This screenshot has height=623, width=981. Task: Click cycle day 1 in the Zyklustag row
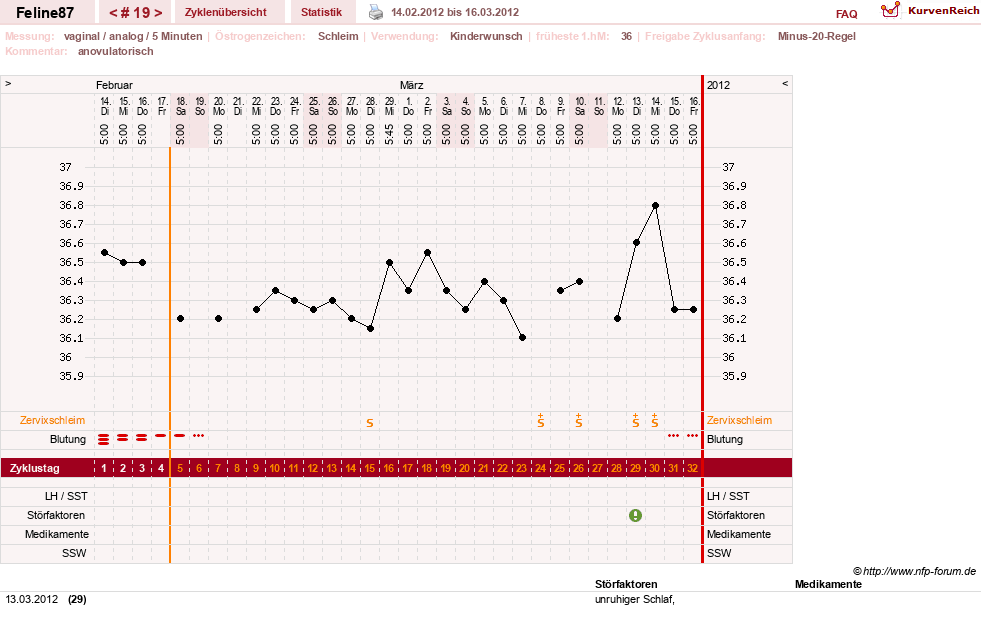104,468
